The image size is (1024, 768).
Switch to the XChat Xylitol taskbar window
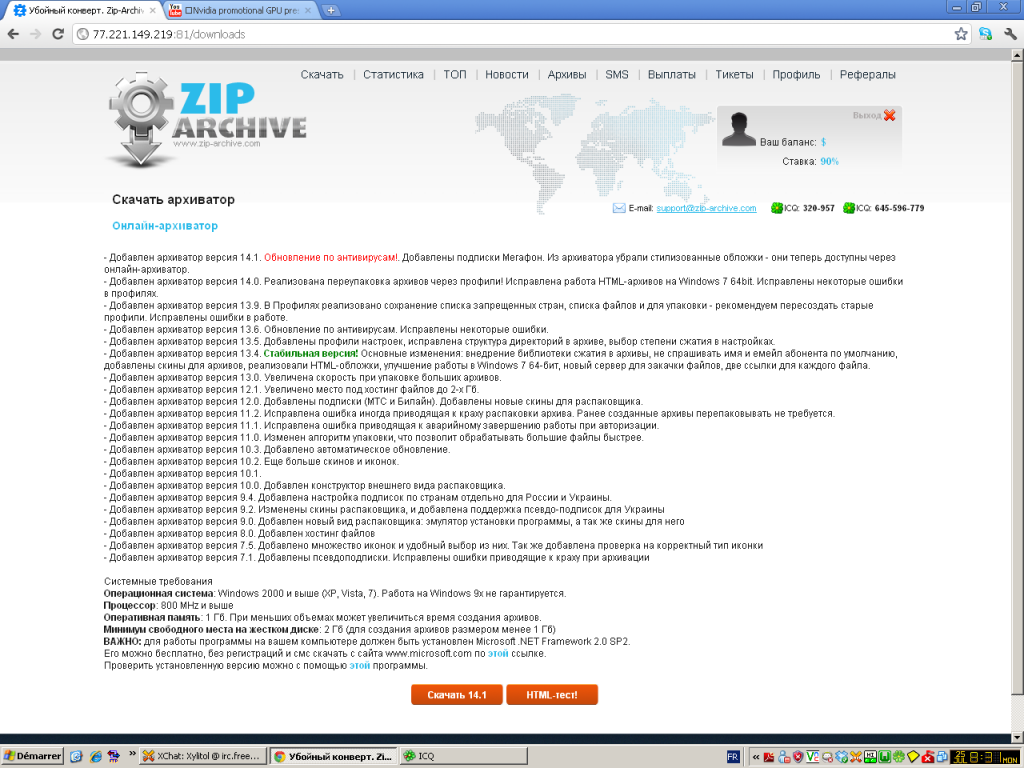tap(204, 756)
